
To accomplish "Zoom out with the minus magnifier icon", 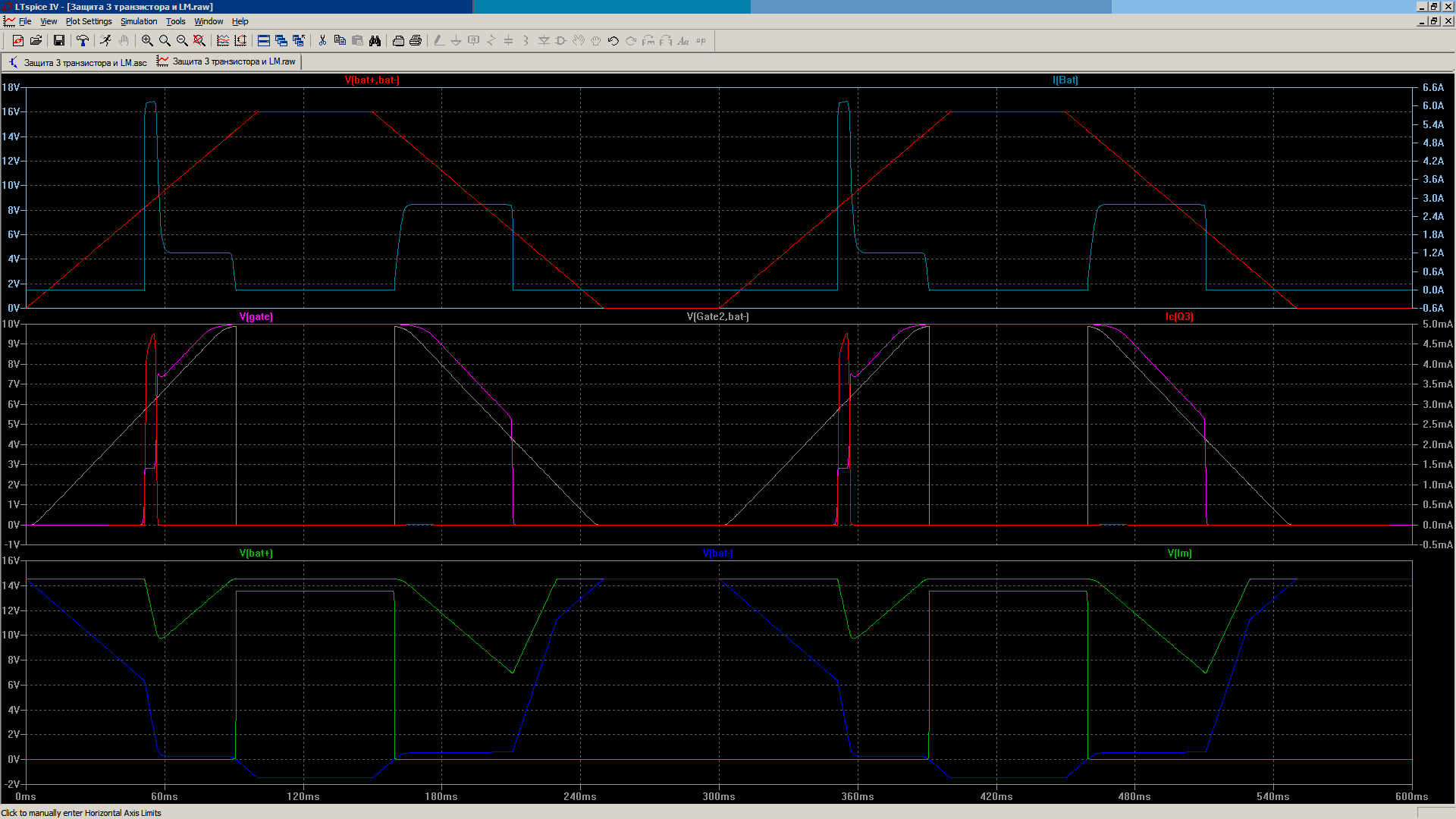I will [x=182, y=41].
